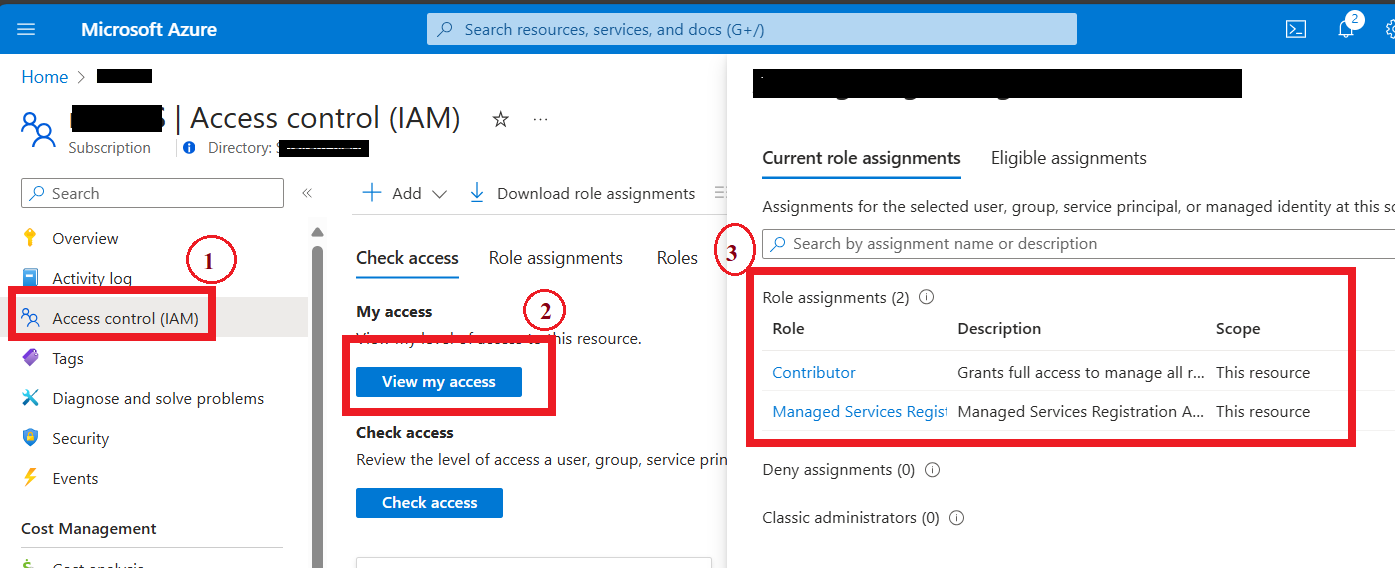Open the ellipsis more options menu
Viewport: 1395px width, 568px height.
click(541, 119)
